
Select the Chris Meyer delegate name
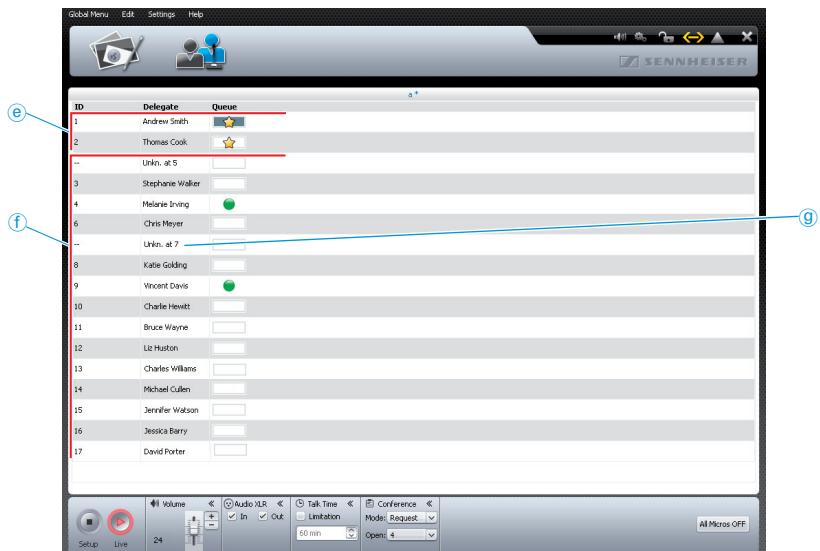click(x=164, y=224)
